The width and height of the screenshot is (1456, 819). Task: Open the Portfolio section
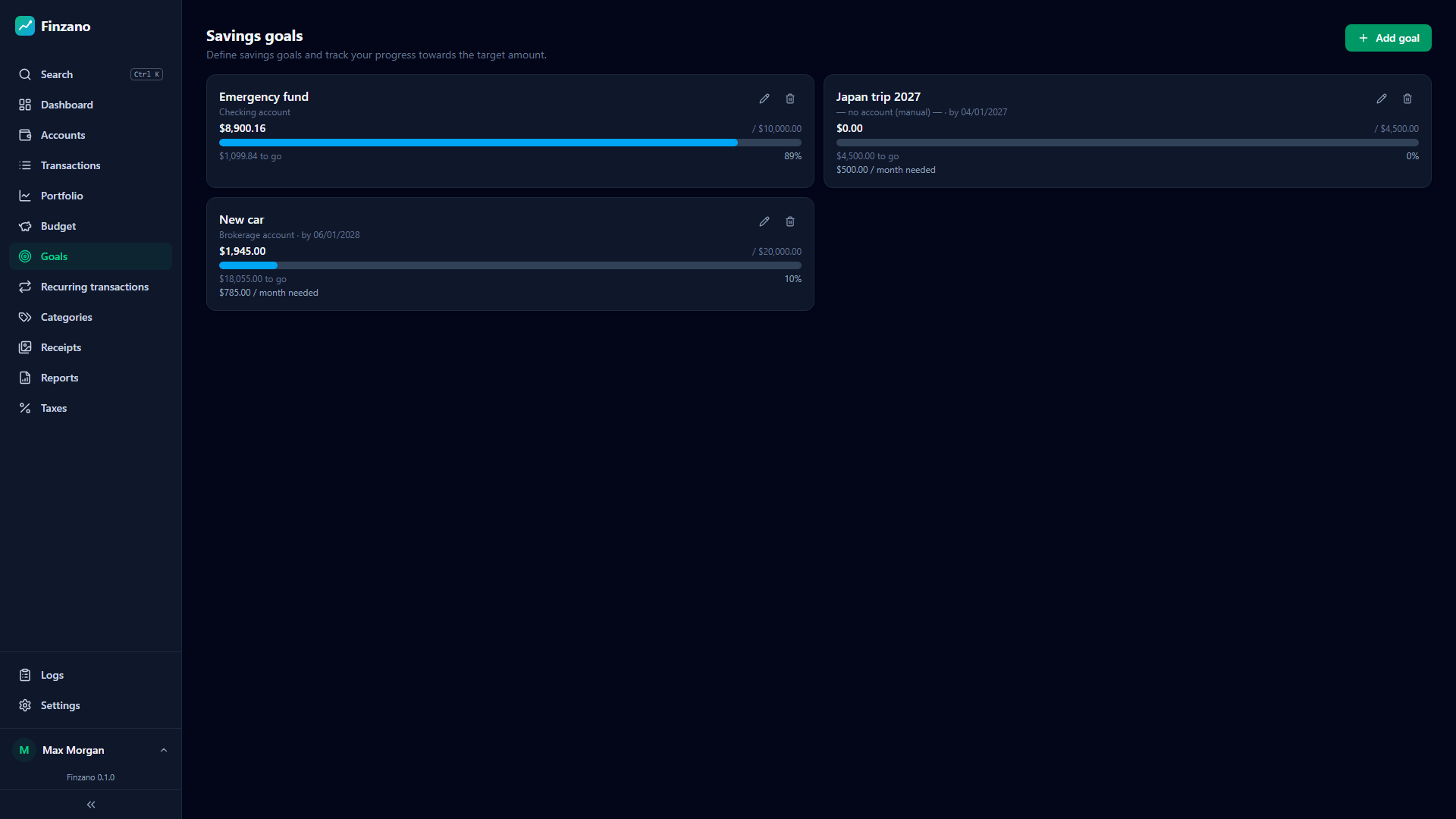coord(91,196)
